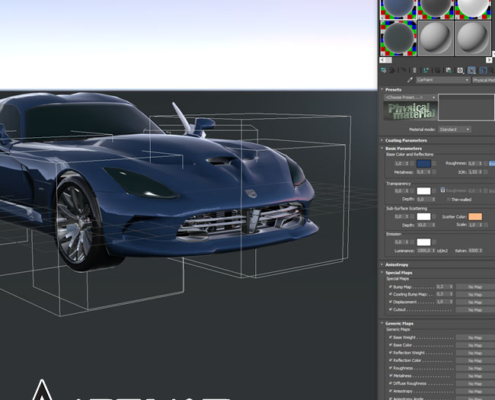The width and height of the screenshot is (495, 400).
Task: Enable the Thin-walled checkbox
Action: pos(448,199)
